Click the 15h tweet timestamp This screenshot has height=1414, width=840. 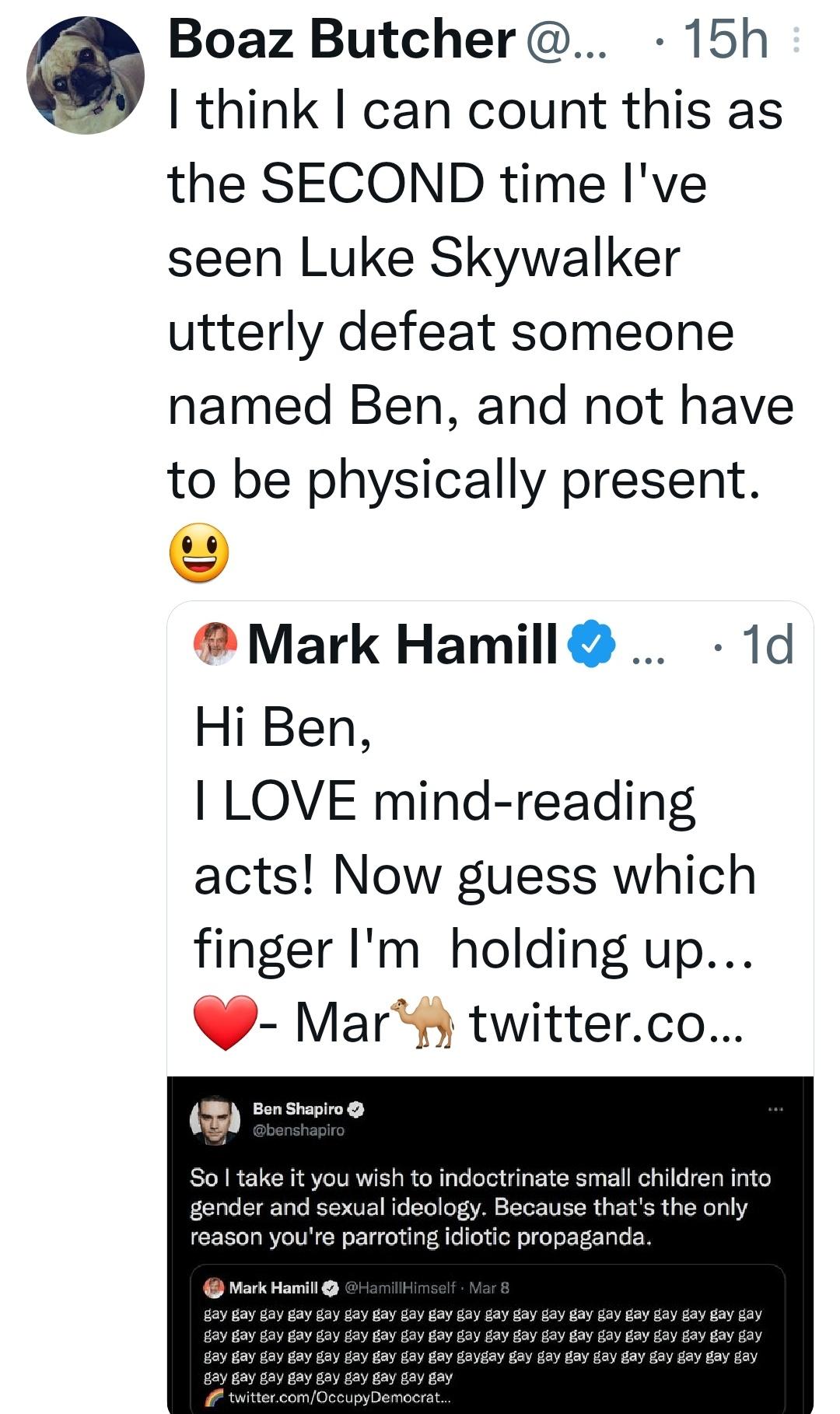coord(725,39)
